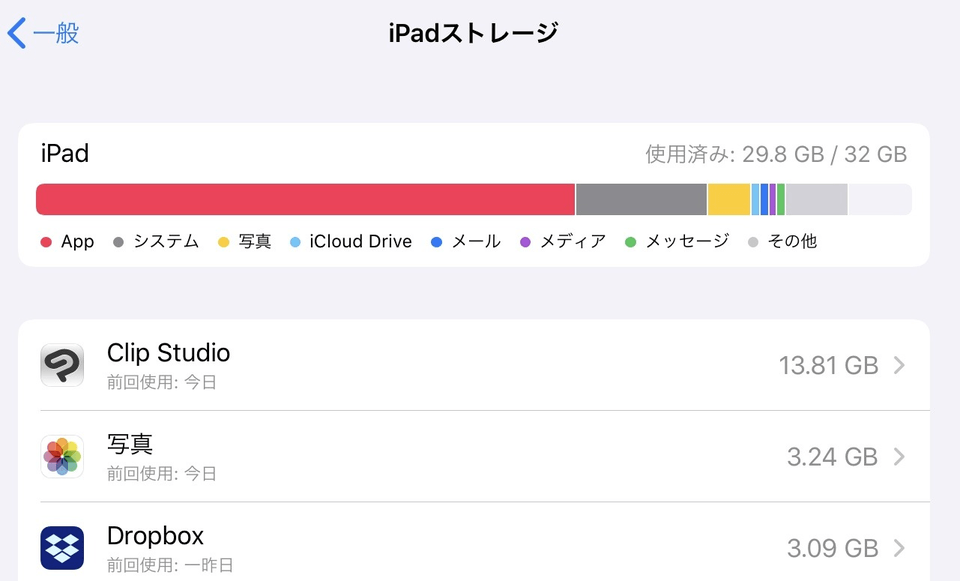Tap the Dropbox app icon
The width and height of the screenshot is (960, 581).
[x=62, y=548]
